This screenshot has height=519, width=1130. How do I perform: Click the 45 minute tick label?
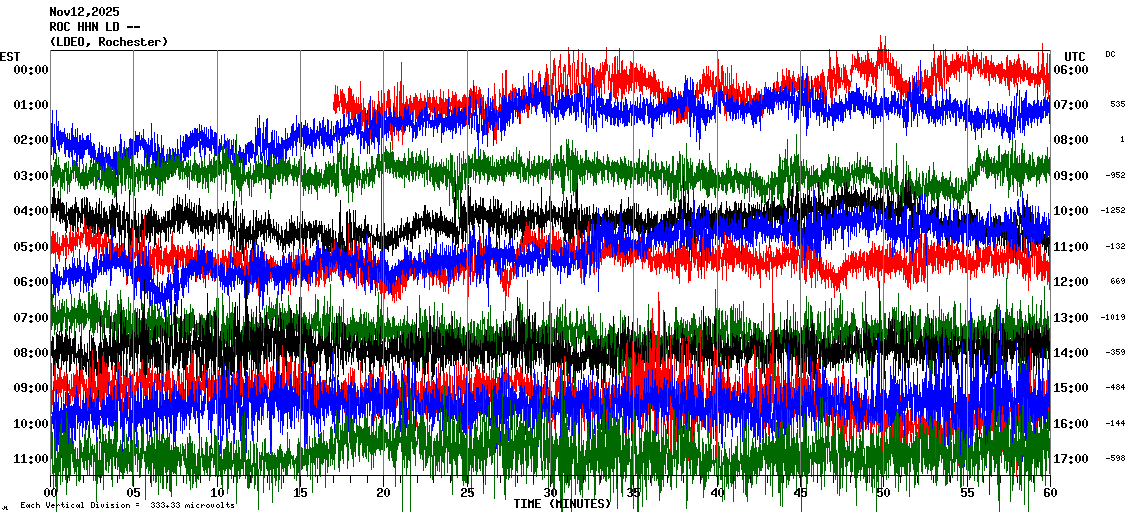tap(800, 493)
